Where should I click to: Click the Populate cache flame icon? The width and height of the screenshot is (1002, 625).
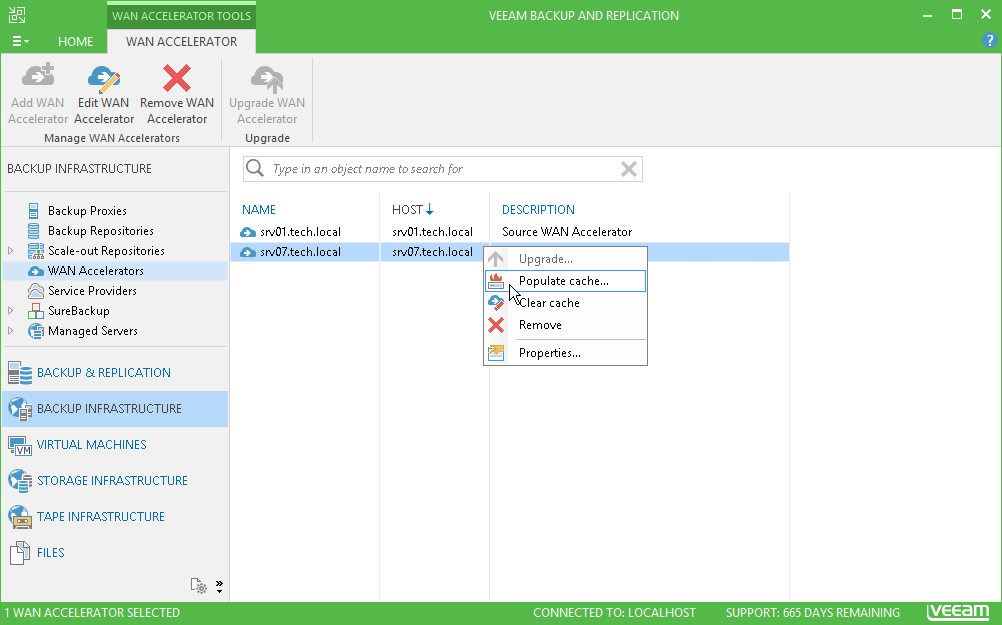(x=496, y=281)
